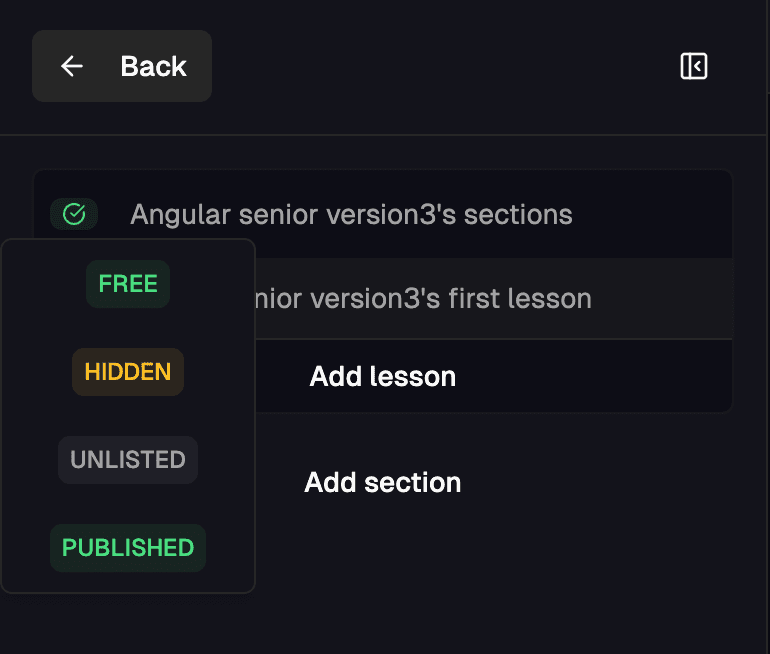
Task: Pick PUBLISHED from the status list
Action: pyautogui.click(x=128, y=547)
